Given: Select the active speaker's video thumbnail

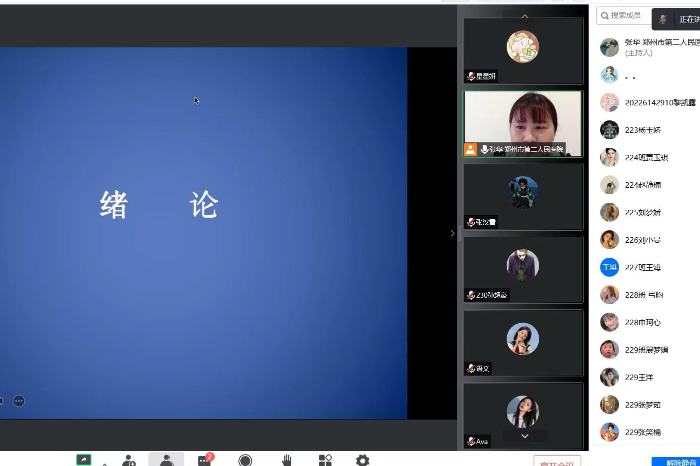Looking at the screenshot, I should click(523, 123).
